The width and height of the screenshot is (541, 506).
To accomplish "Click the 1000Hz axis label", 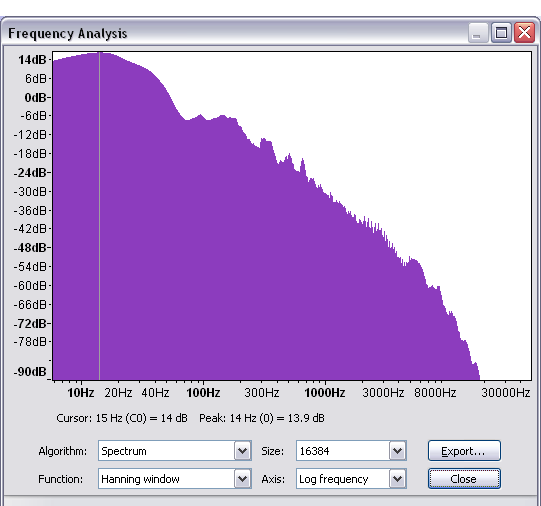I will (x=325, y=393).
